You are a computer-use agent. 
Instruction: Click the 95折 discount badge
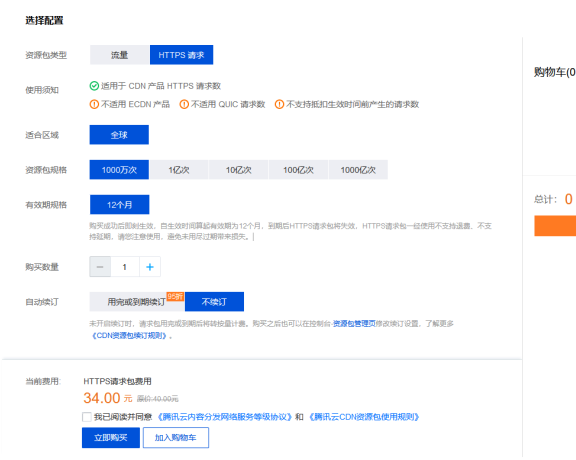[175, 296]
